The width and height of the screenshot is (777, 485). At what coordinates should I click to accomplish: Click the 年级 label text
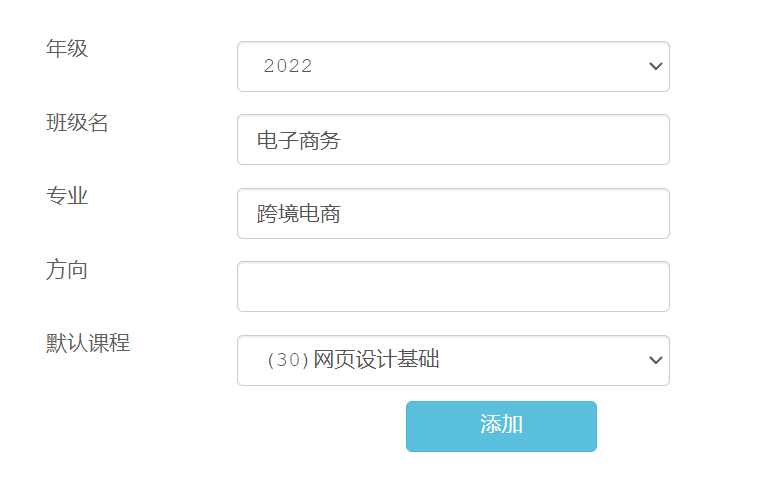[67, 49]
